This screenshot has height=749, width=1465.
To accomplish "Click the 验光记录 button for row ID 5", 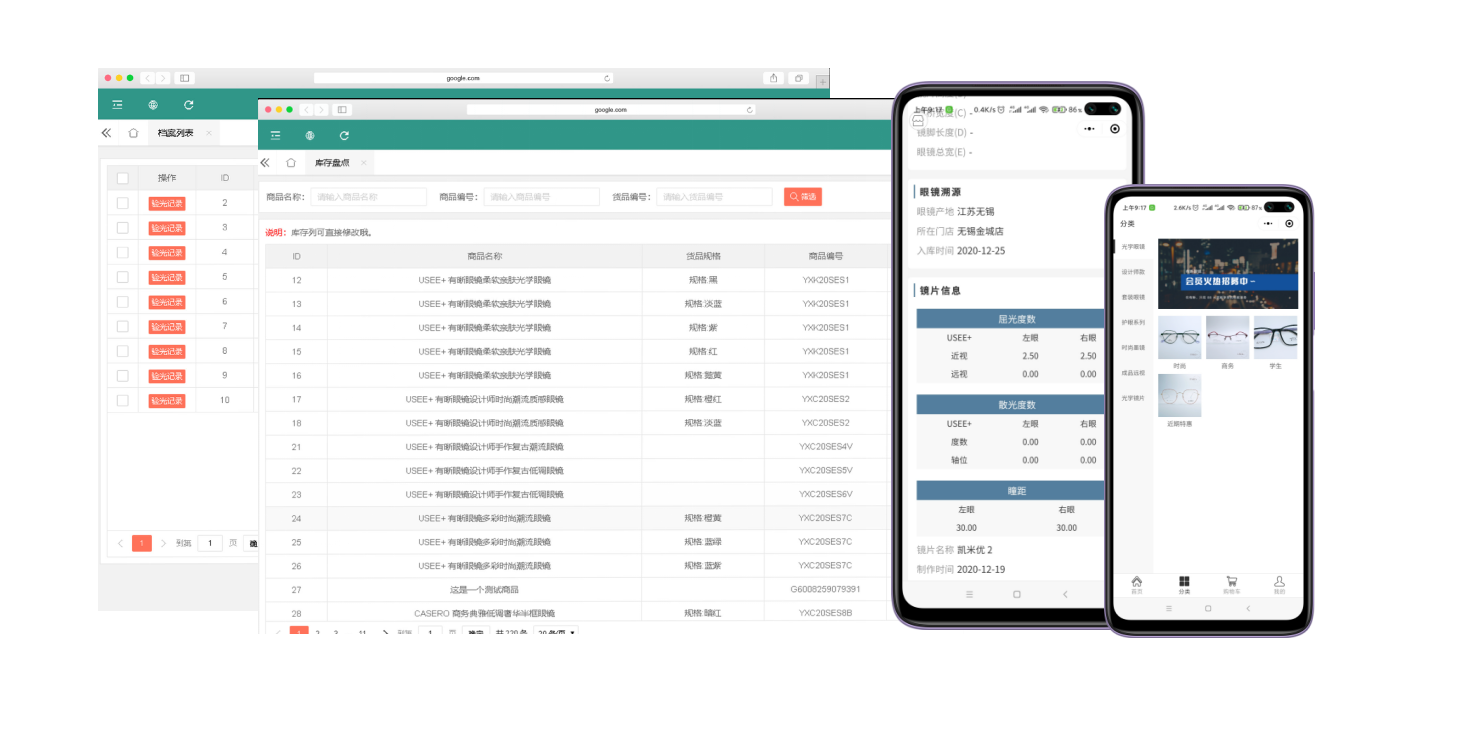I will click(x=167, y=277).
